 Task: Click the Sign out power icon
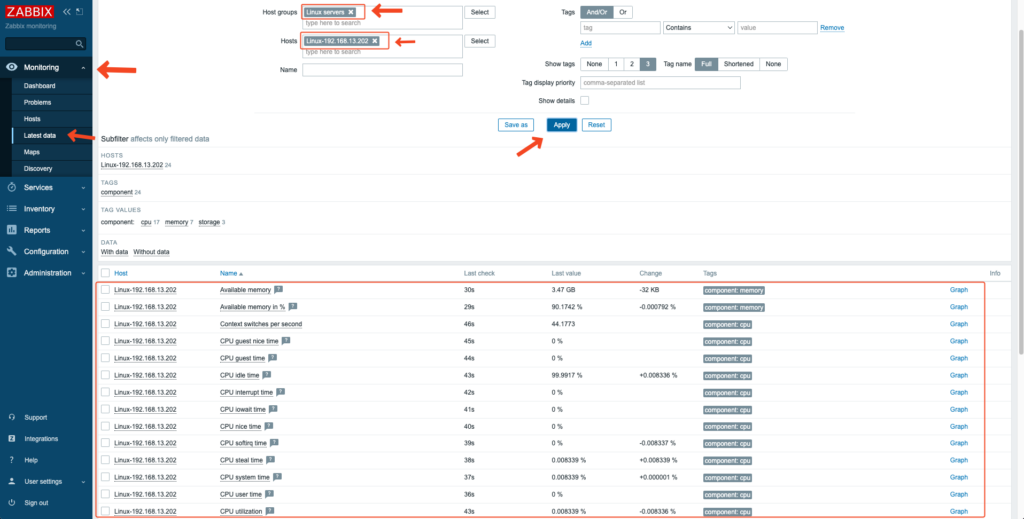click(11, 503)
